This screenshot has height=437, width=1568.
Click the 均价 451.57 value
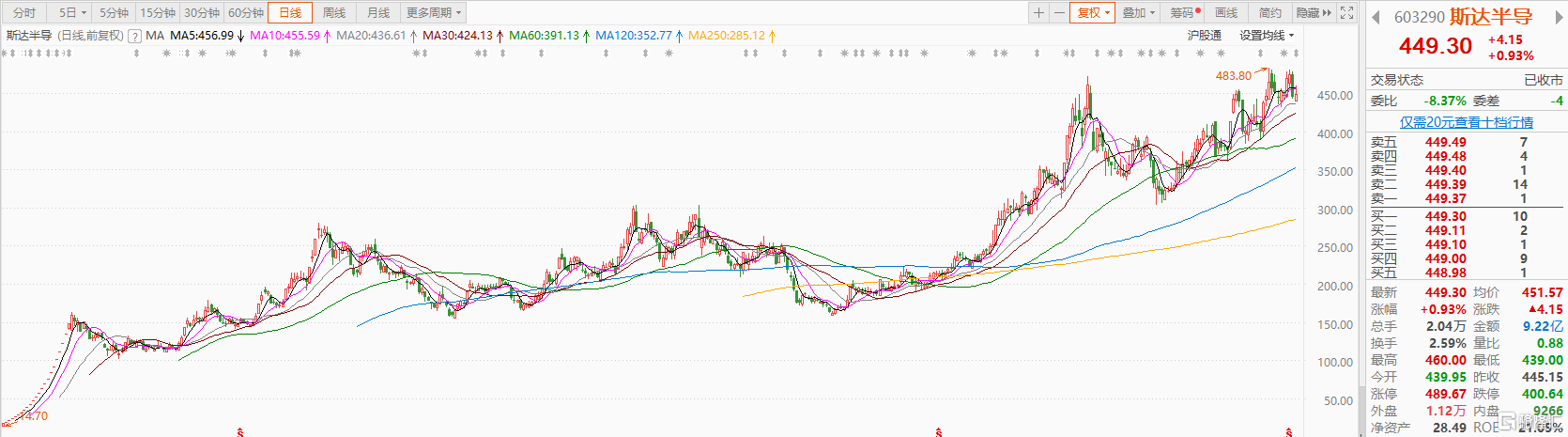pyautogui.click(x=1543, y=292)
